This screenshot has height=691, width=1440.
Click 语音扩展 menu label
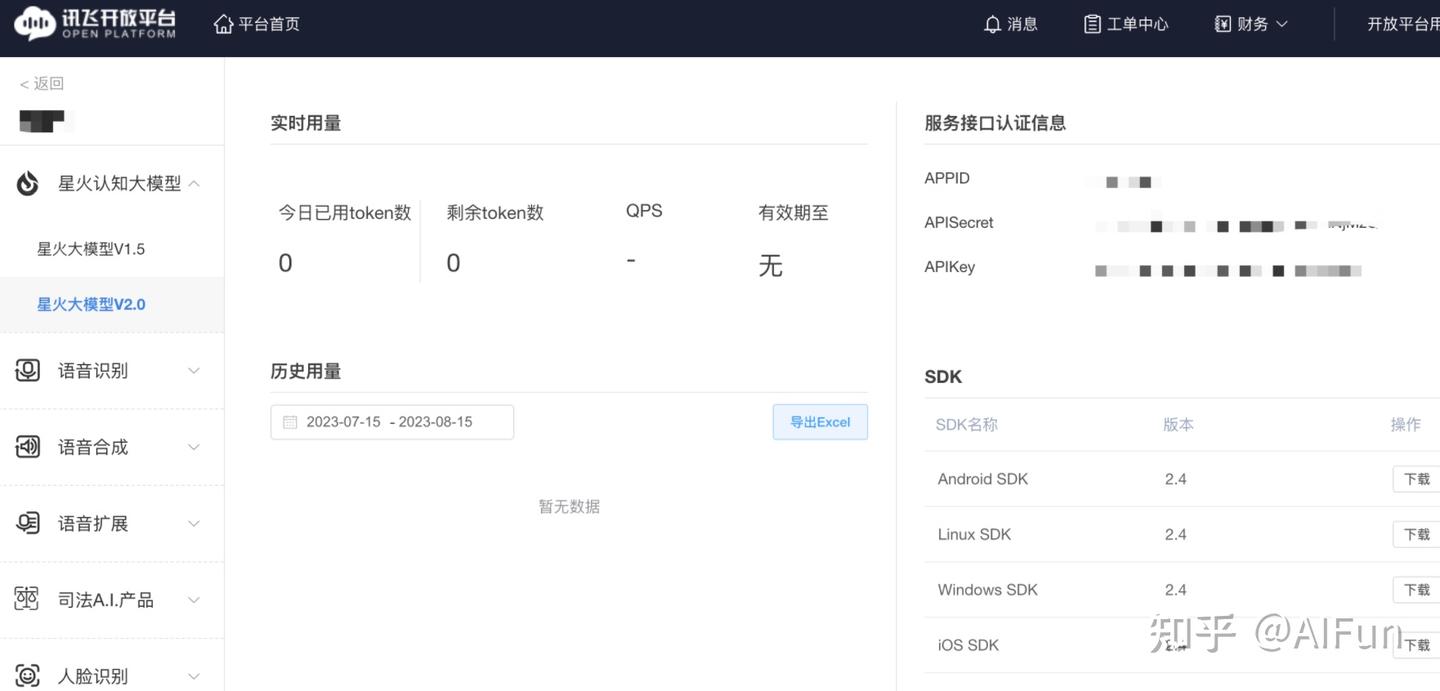tap(93, 523)
